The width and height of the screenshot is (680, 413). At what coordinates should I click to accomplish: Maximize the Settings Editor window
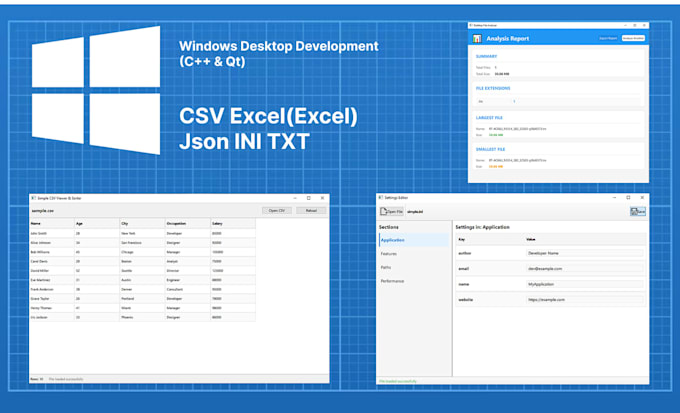628,197
